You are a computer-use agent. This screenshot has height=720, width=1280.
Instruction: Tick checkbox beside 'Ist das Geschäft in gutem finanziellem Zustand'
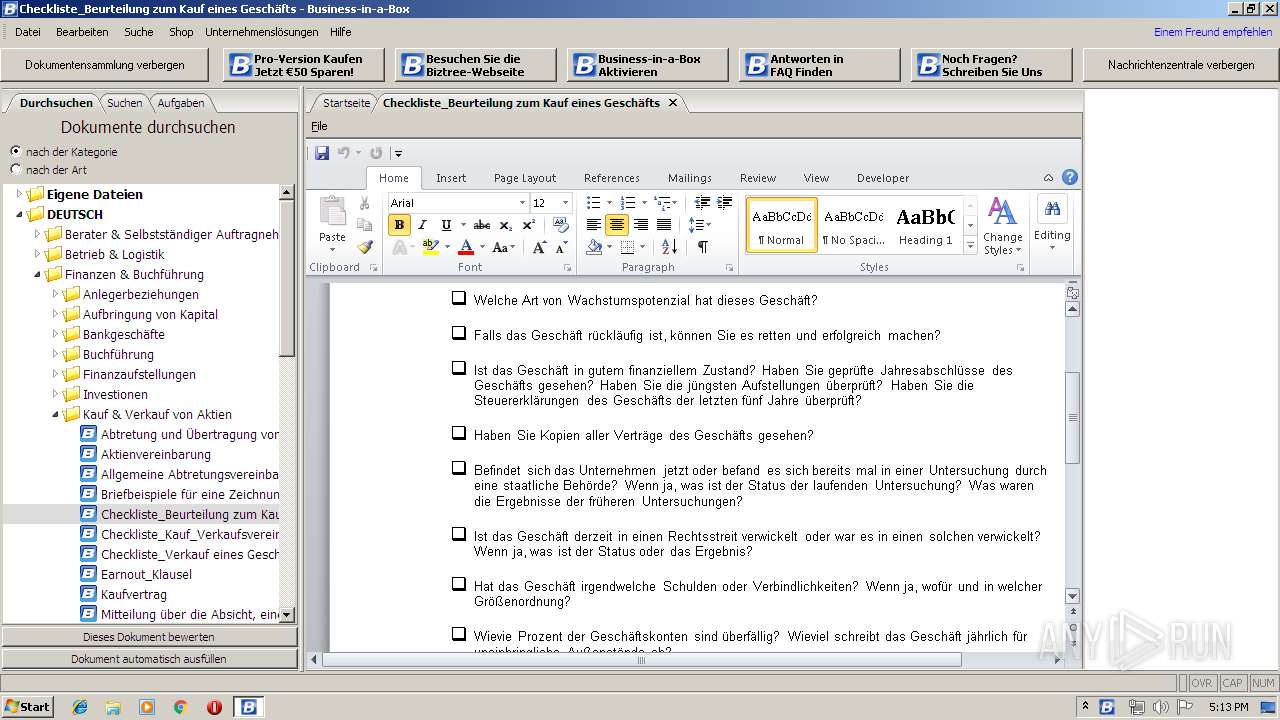458,368
